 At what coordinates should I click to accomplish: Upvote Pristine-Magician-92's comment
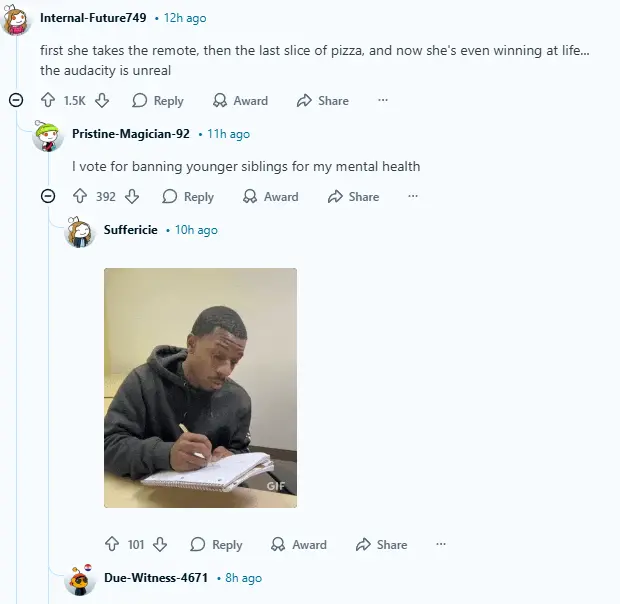(80, 197)
